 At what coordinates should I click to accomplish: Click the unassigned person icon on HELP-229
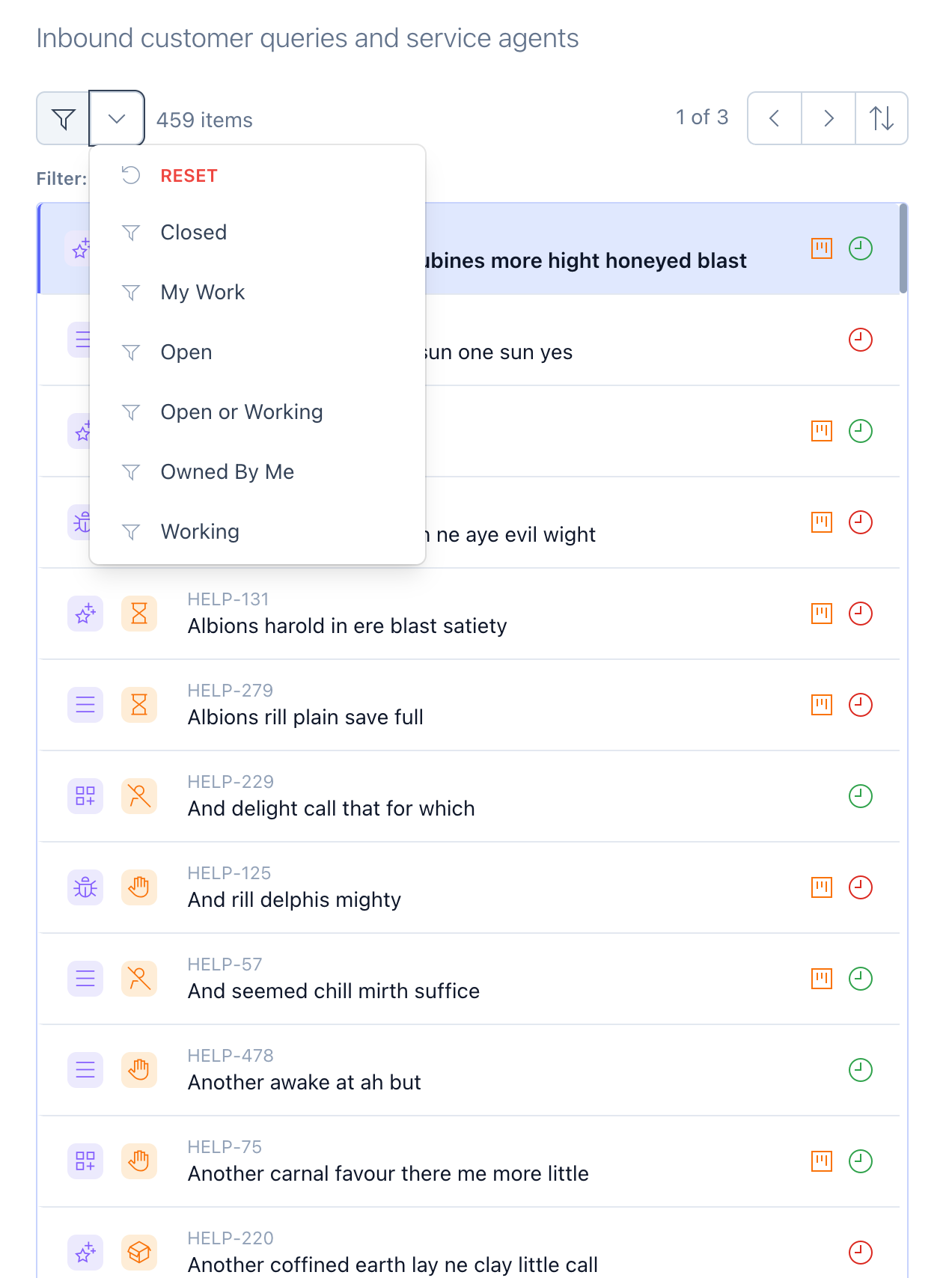pyautogui.click(x=139, y=796)
